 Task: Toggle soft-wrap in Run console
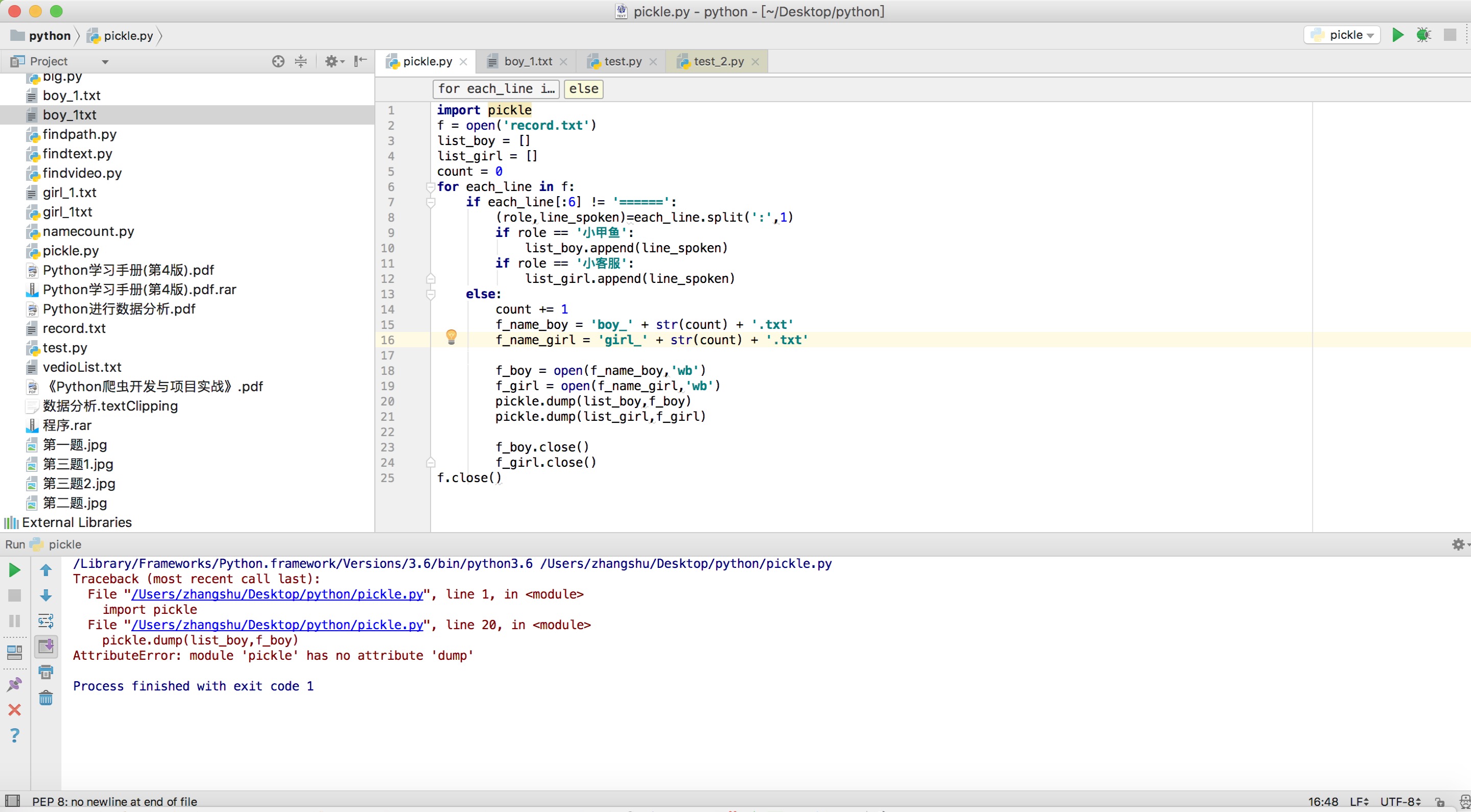[45, 620]
